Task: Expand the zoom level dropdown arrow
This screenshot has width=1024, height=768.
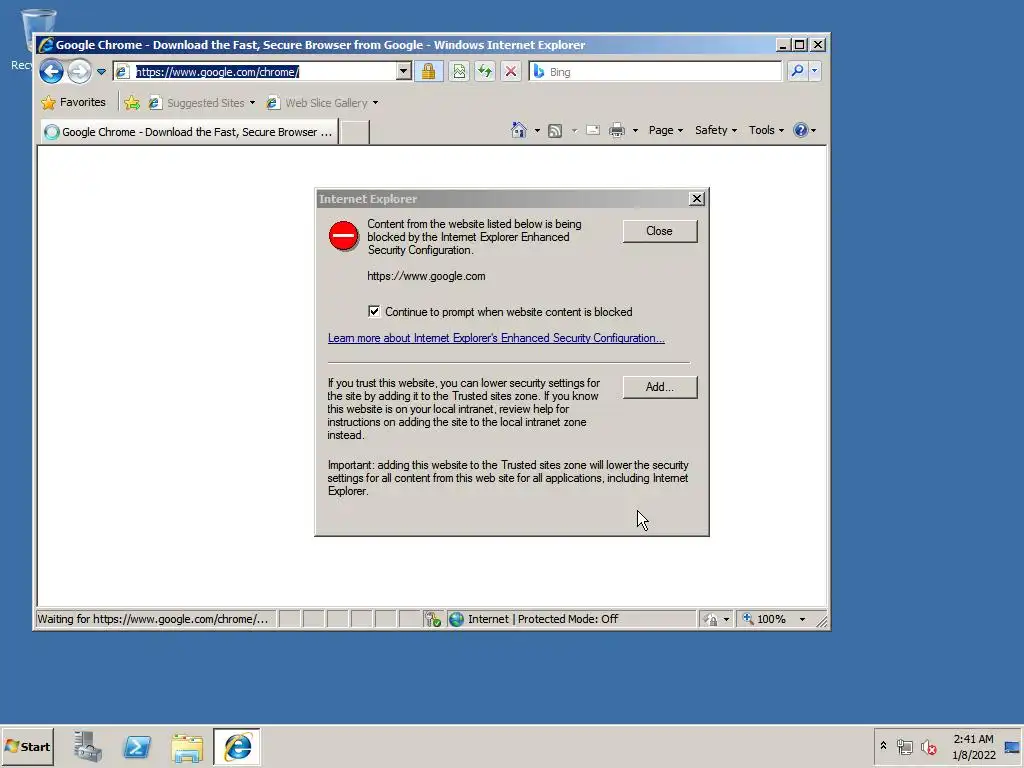Action: point(803,619)
